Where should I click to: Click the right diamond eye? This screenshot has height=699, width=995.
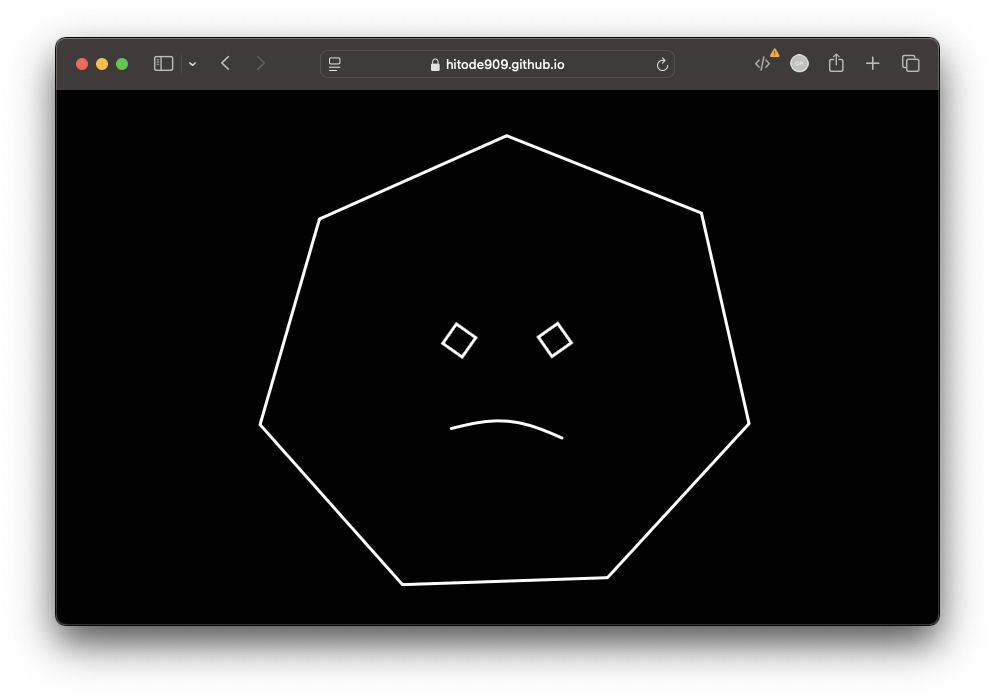[x=555, y=340]
